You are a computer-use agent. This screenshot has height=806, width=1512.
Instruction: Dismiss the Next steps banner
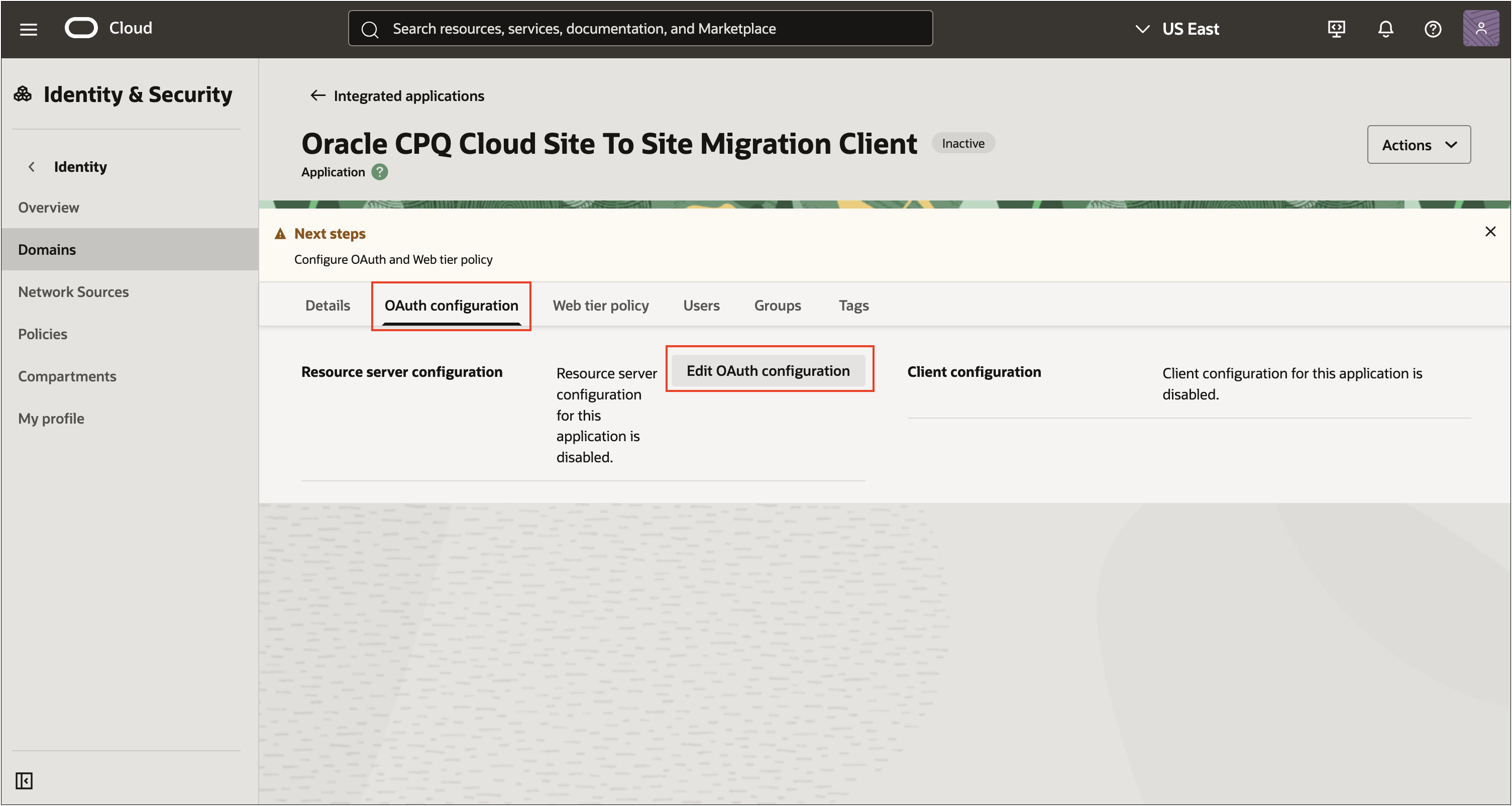1490,231
